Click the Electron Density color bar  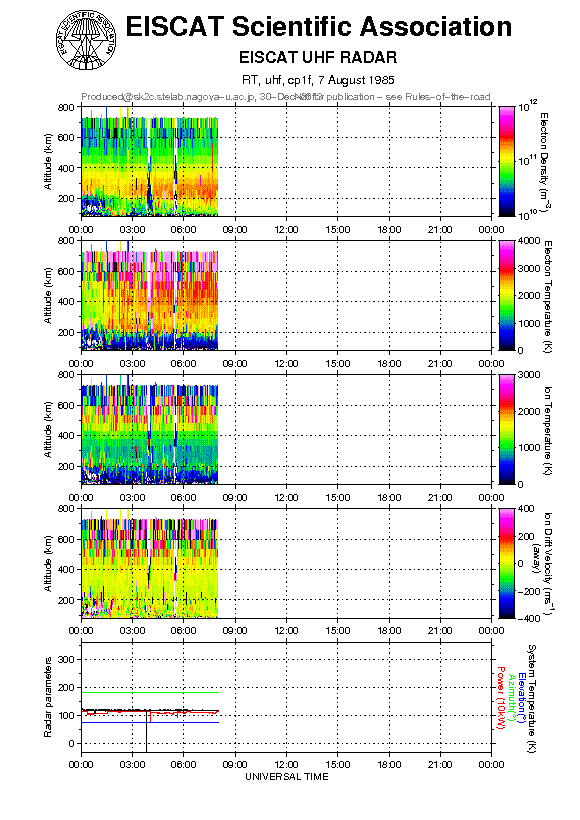[507, 161]
